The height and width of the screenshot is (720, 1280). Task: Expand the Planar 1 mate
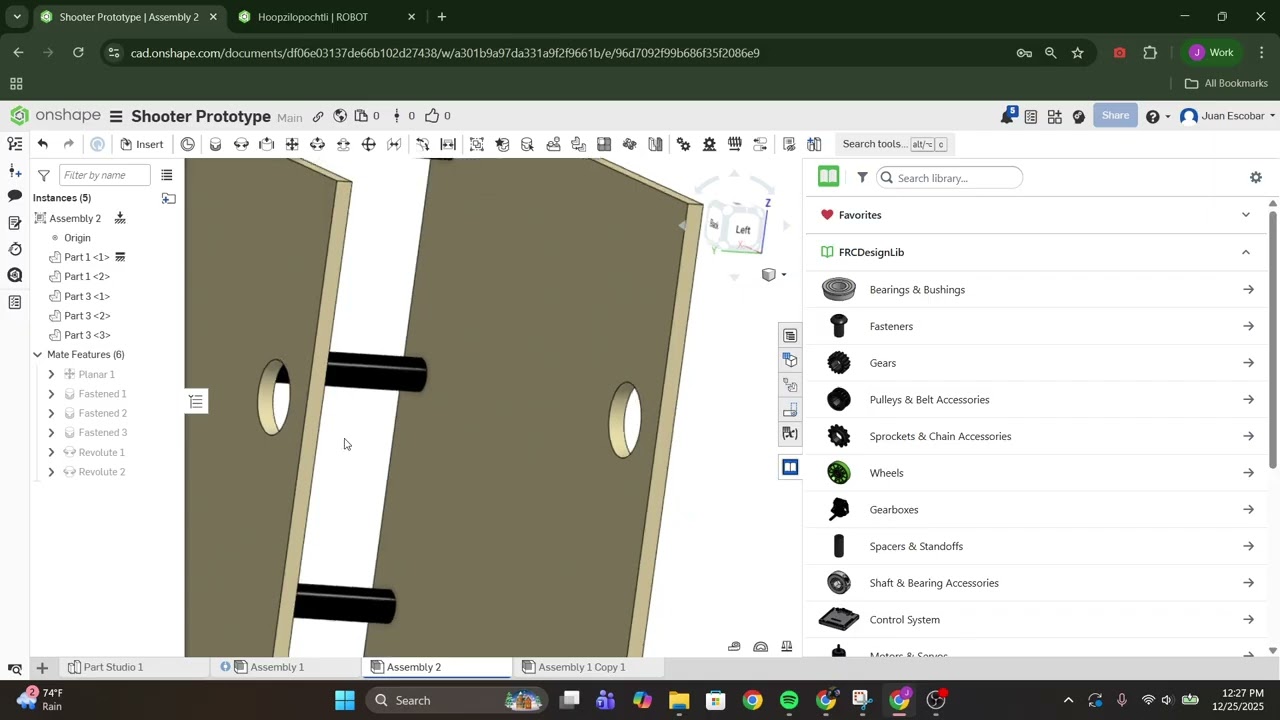coord(51,374)
